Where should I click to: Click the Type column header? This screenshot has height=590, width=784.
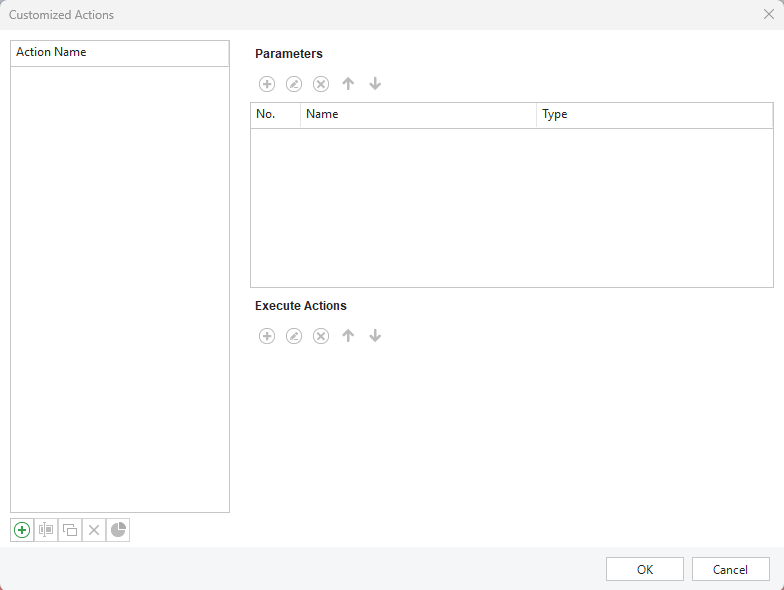click(655, 115)
